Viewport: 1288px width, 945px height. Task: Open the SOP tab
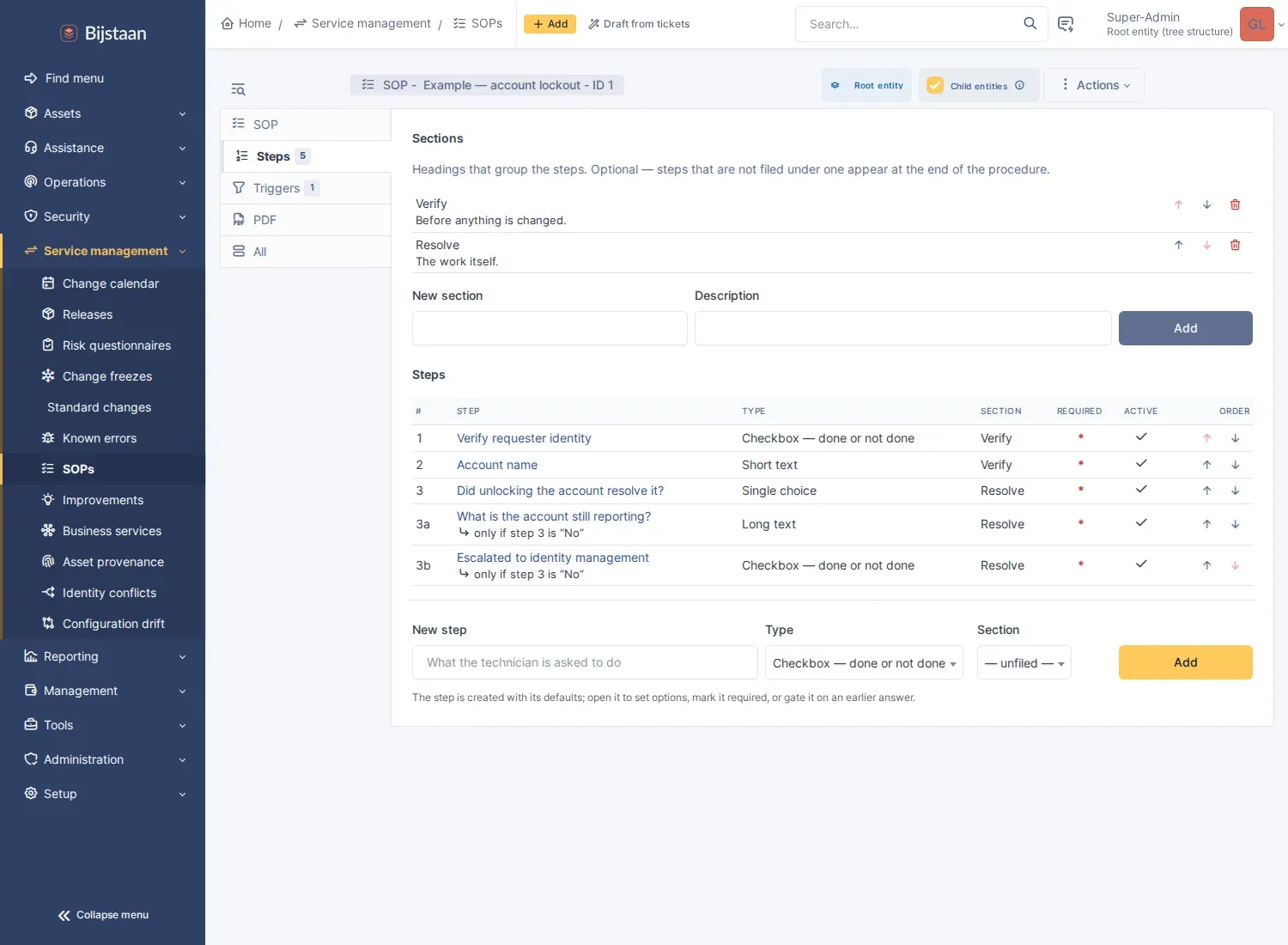(306, 125)
